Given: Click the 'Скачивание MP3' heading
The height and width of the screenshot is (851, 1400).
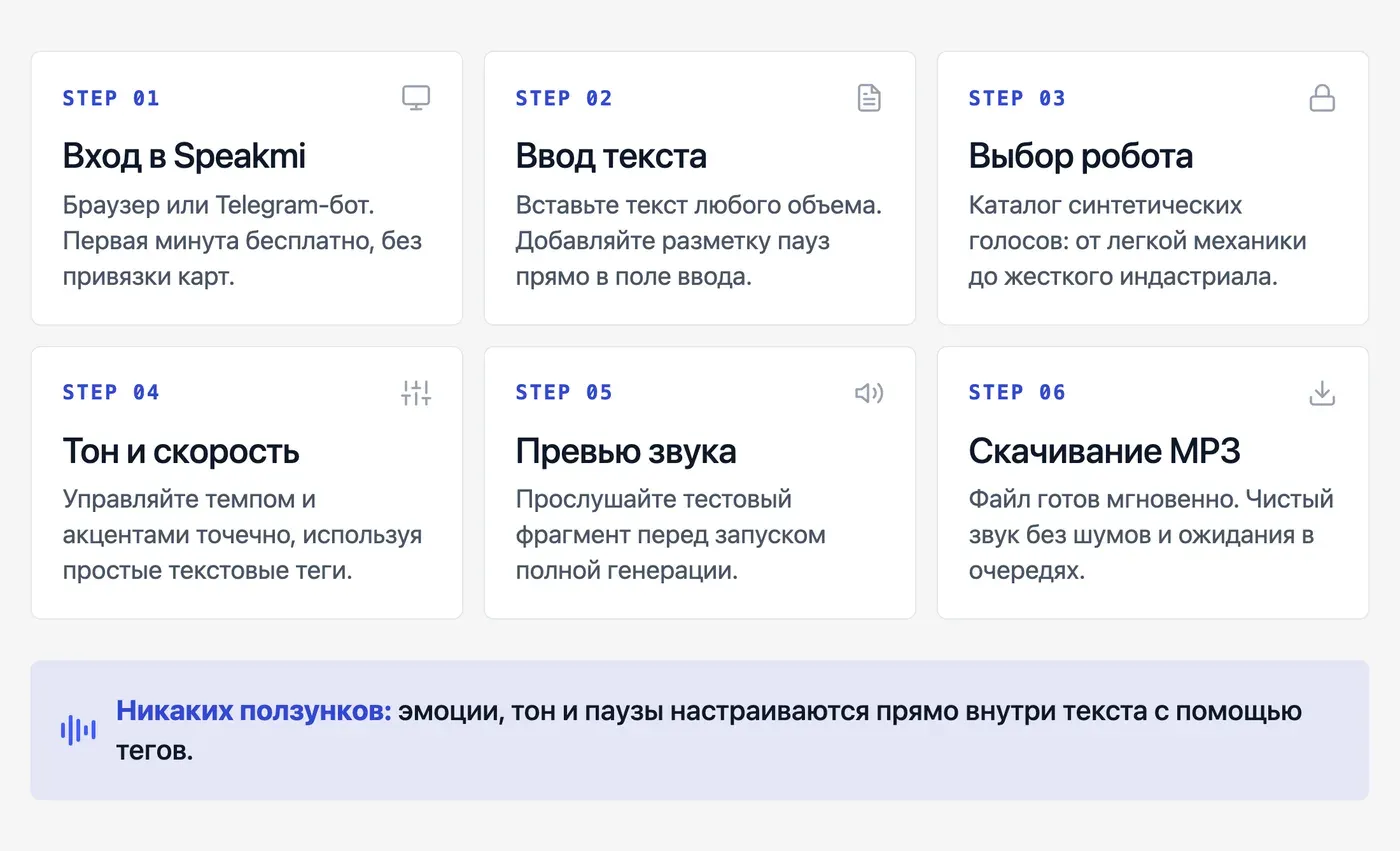Looking at the screenshot, I should (x=1105, y=451).
